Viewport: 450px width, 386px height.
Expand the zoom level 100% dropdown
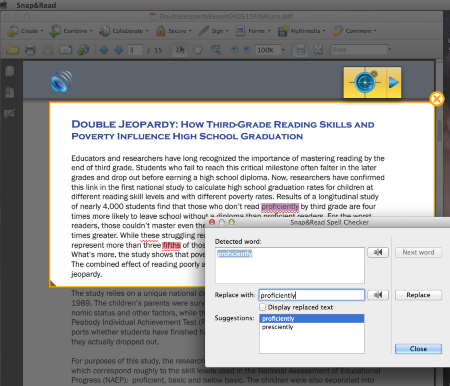point(283,50)
